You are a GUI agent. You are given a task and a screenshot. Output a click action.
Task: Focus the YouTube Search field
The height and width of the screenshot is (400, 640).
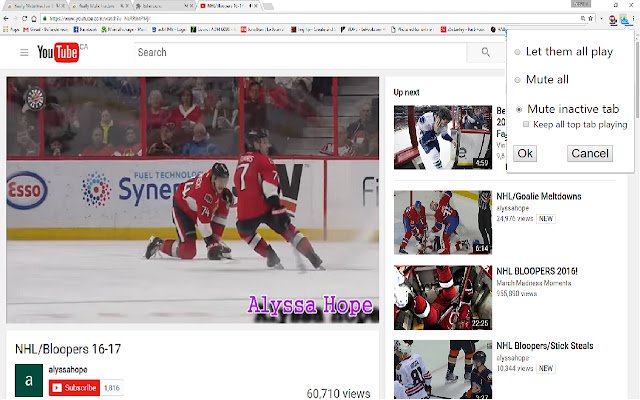coord(300,52)
